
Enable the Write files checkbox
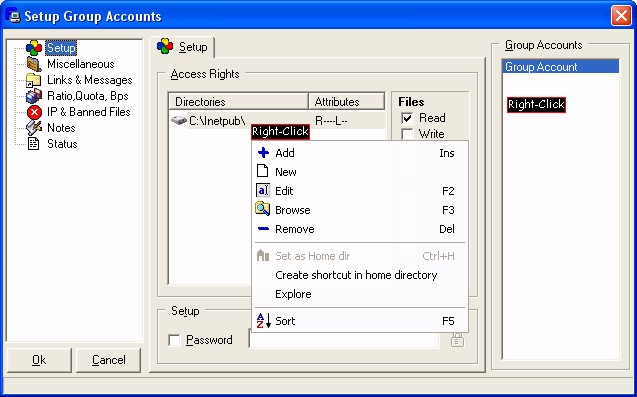coord(407,134)
